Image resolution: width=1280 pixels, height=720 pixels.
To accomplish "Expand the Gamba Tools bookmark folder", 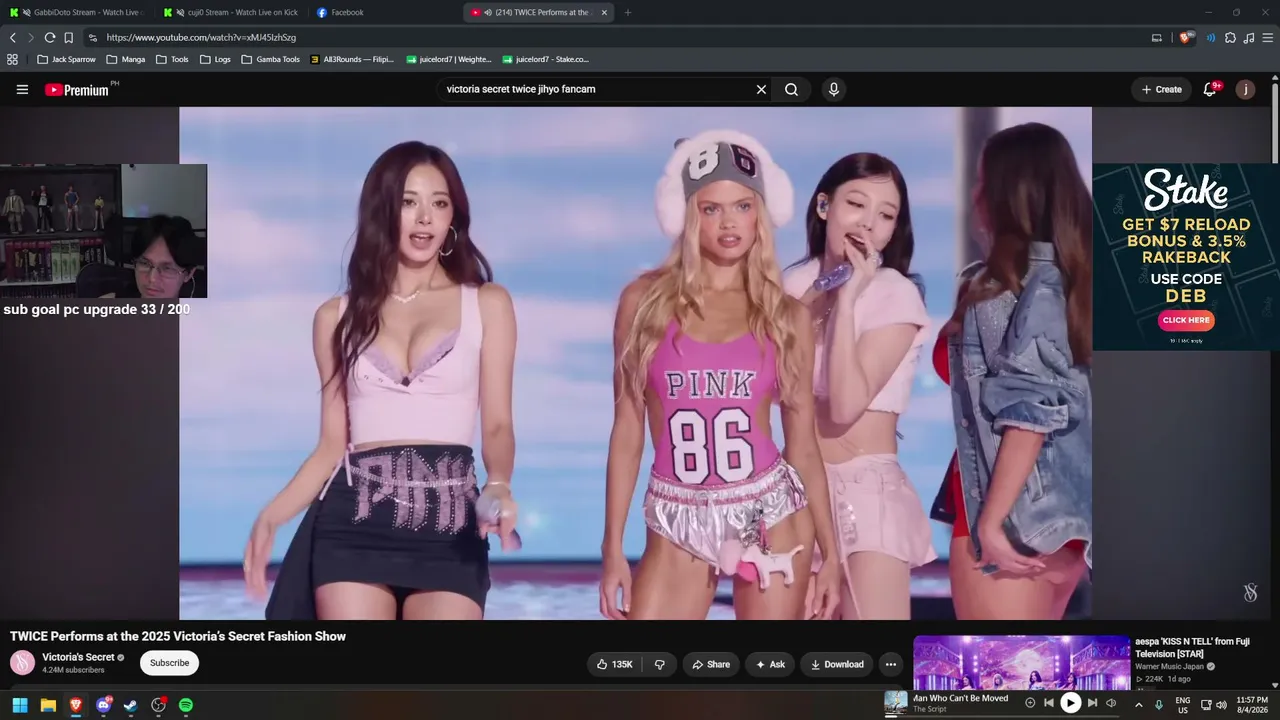I will pos(270,59).
